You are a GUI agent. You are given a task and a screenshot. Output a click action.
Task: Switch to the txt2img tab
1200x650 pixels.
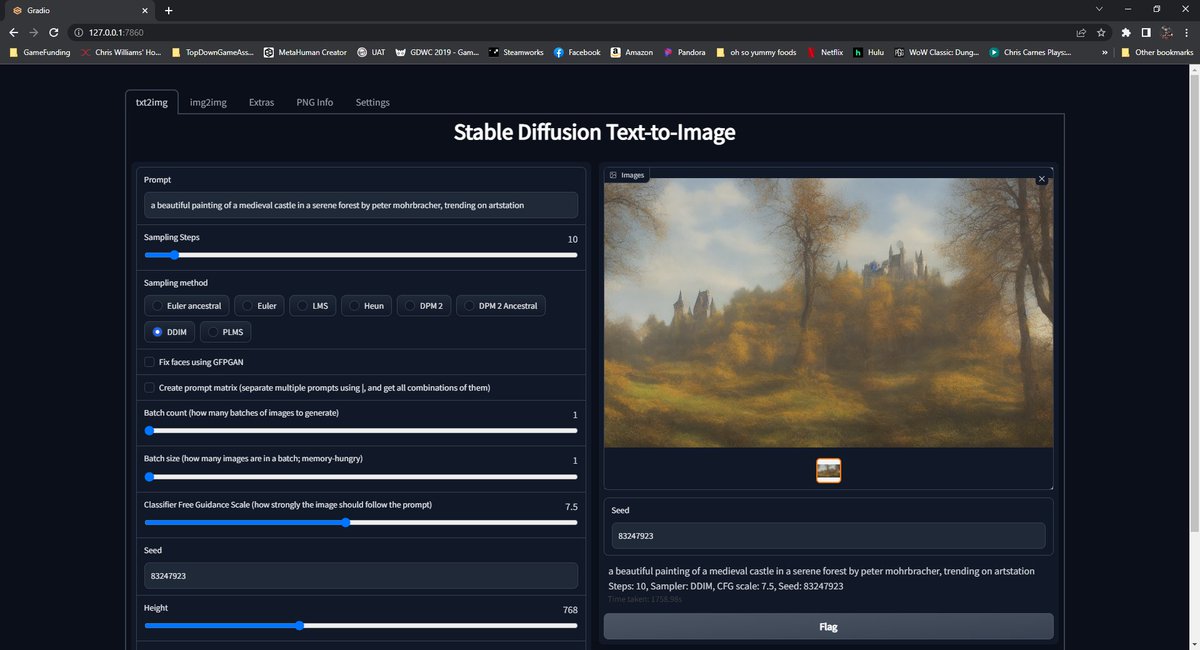[152, 102]
